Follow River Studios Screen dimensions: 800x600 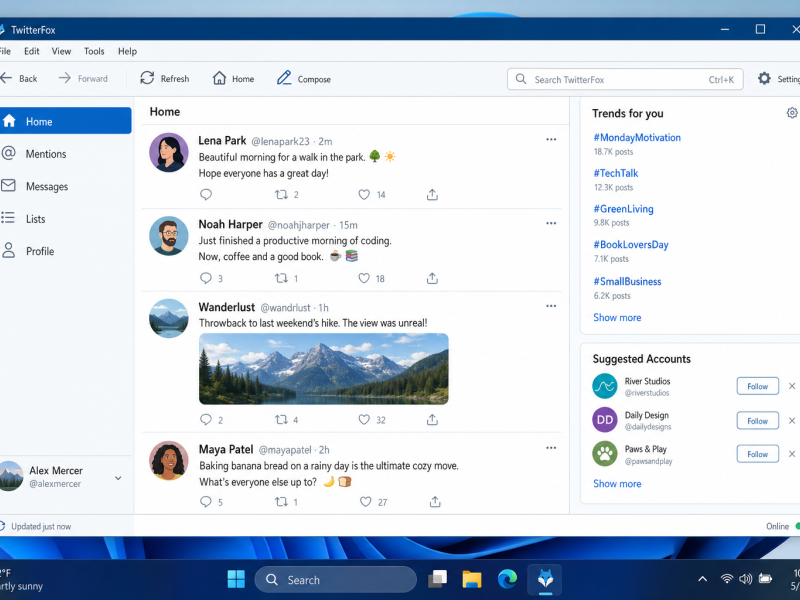(x=758, y=386)
